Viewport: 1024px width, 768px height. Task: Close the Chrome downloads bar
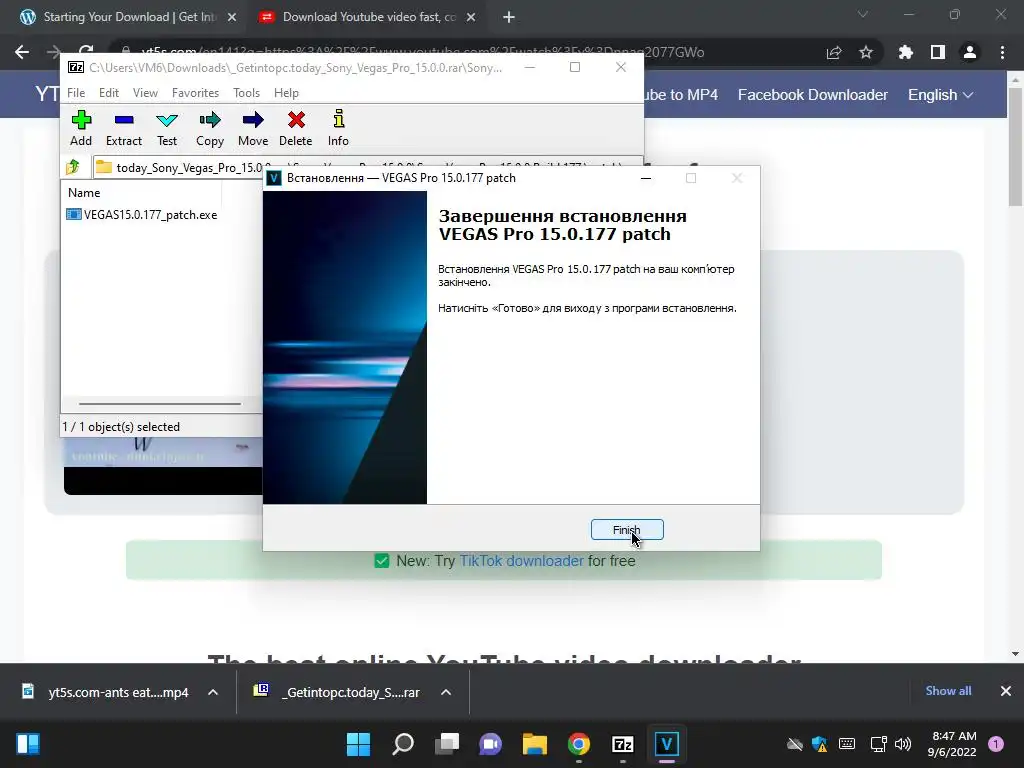coord(1006,691)
